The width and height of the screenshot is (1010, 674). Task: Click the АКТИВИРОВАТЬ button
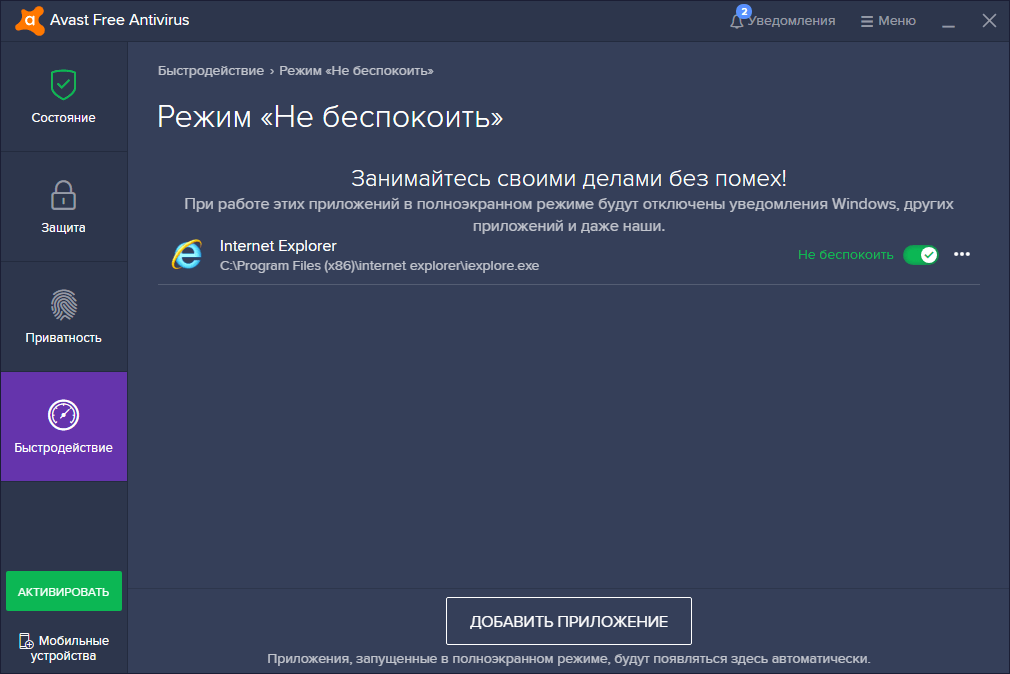pos(63,591)
